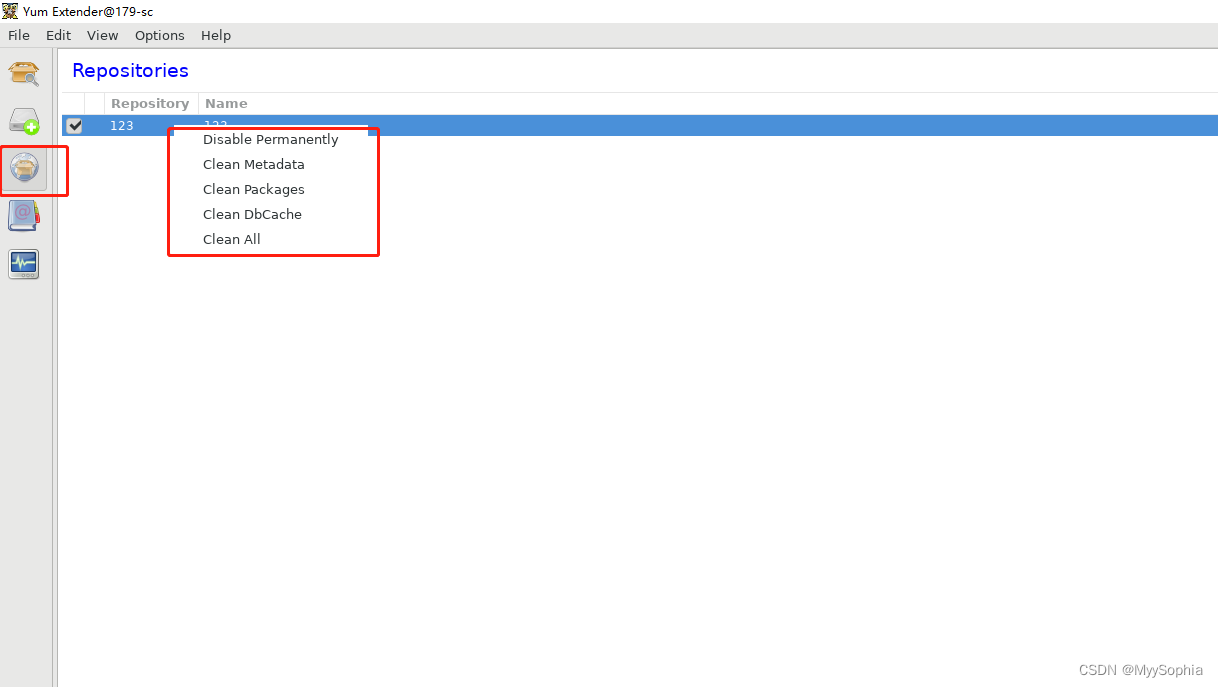Viewport: 1218px width, 687px height.
Task: Open the Options menu
Action: coord(160,35)
